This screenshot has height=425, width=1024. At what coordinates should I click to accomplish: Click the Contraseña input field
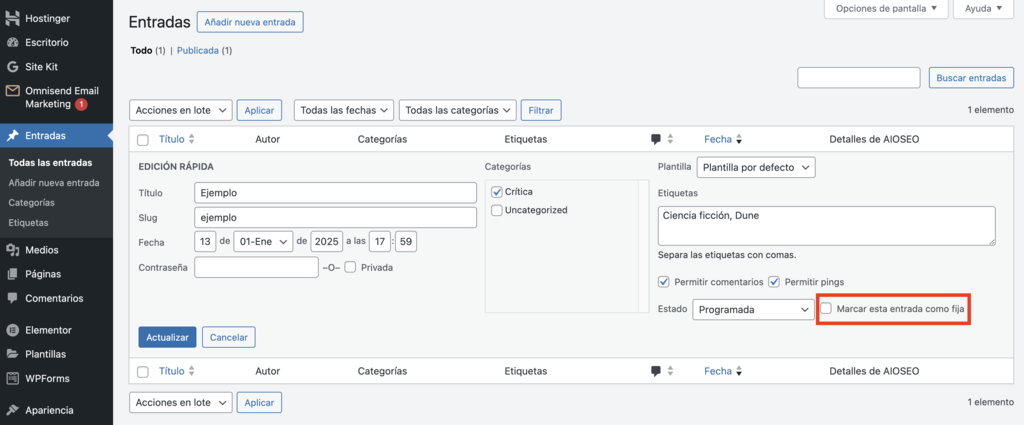pos(257,267)
